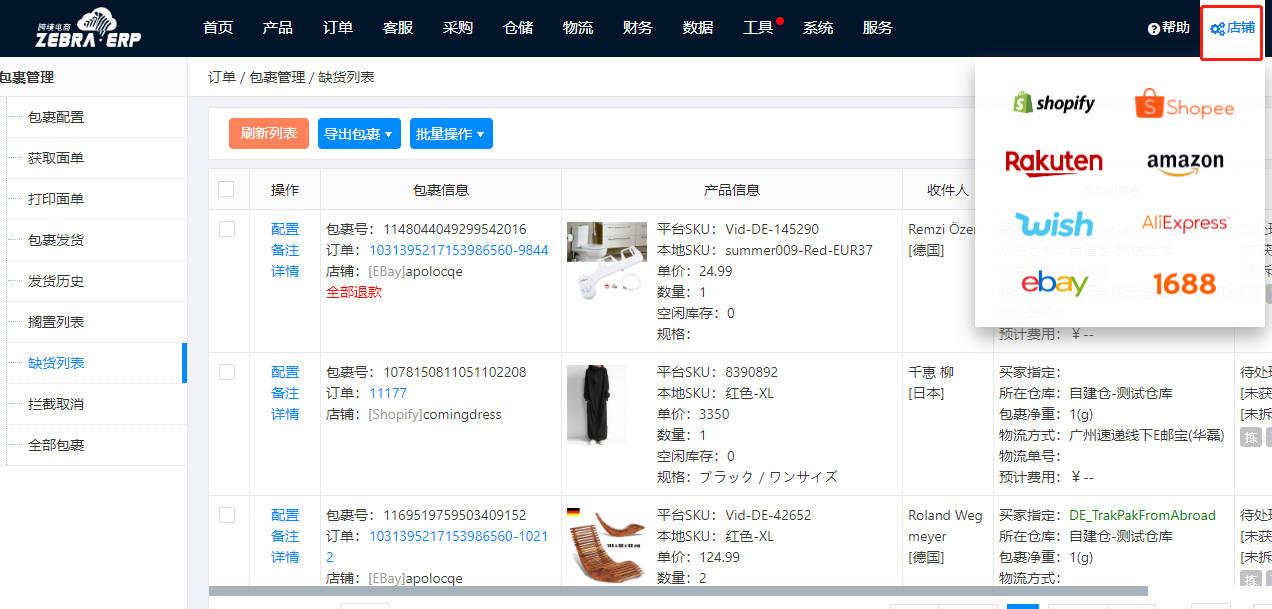Expand the 导出包裹 export dropdown
1272x609 pixels.
coord(359,133)
